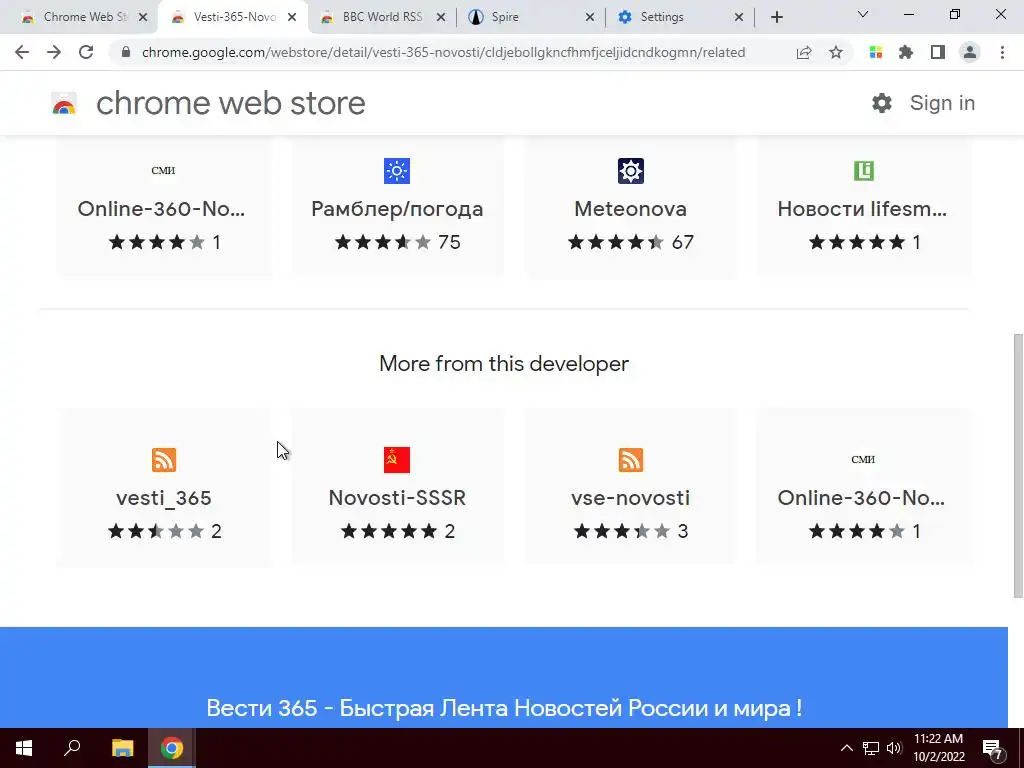Close the Spire tab

click(590, 18)
